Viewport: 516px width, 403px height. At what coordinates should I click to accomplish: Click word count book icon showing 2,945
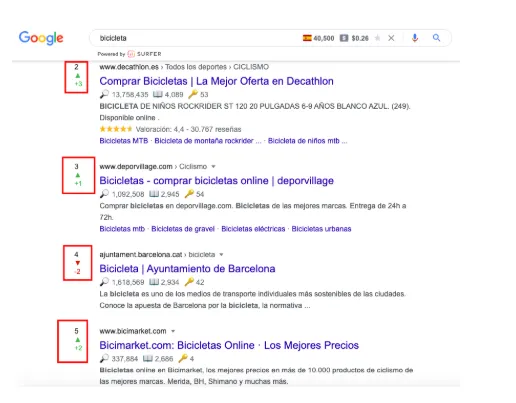pyautogui.click(x=154, y=194)
